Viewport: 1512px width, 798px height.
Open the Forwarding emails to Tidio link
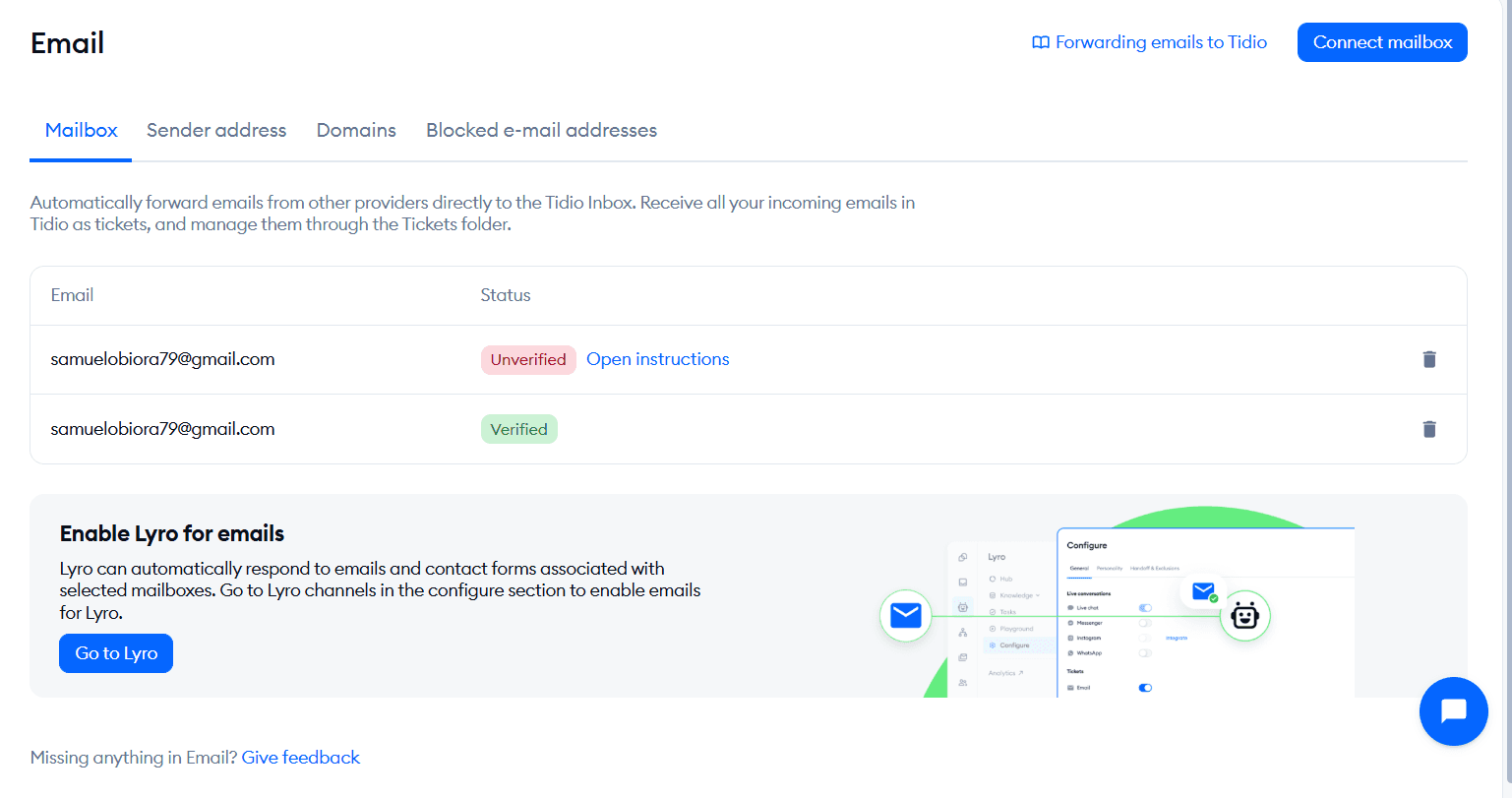[x=1161, y=42]
